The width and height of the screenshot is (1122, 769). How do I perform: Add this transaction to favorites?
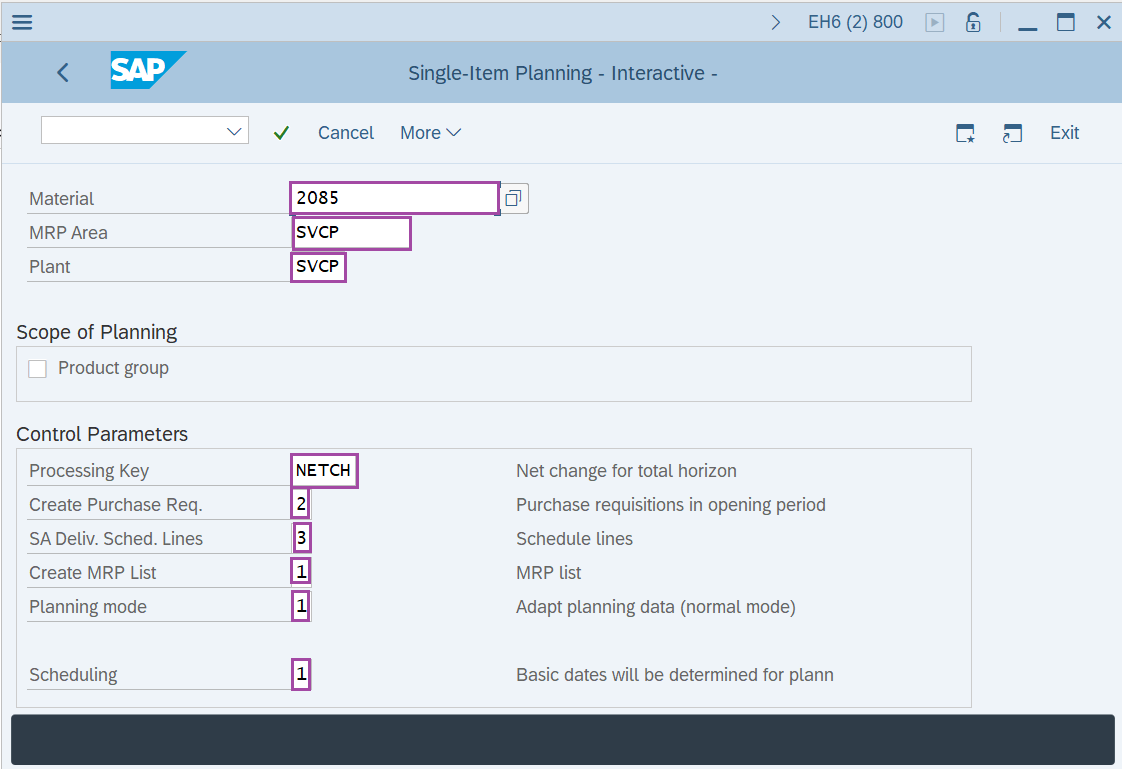965,132
